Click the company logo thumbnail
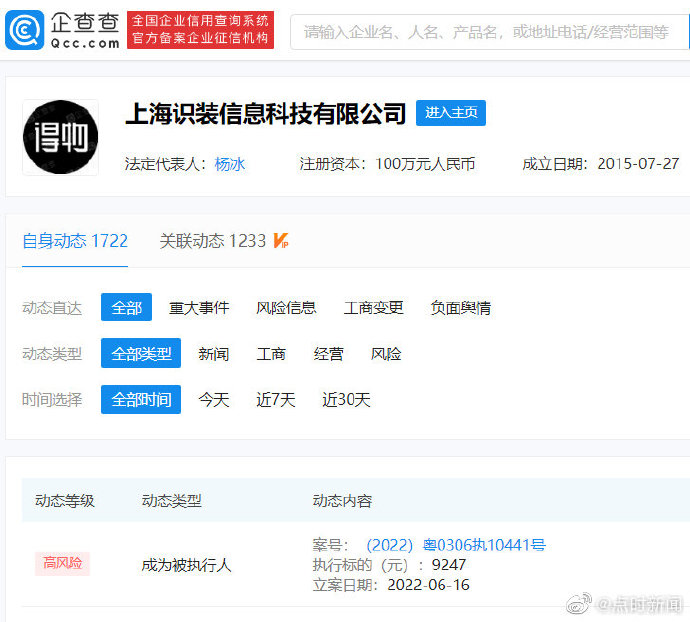Image resolution: width=690 pixels, height=622 pixels. click(60, 137)
